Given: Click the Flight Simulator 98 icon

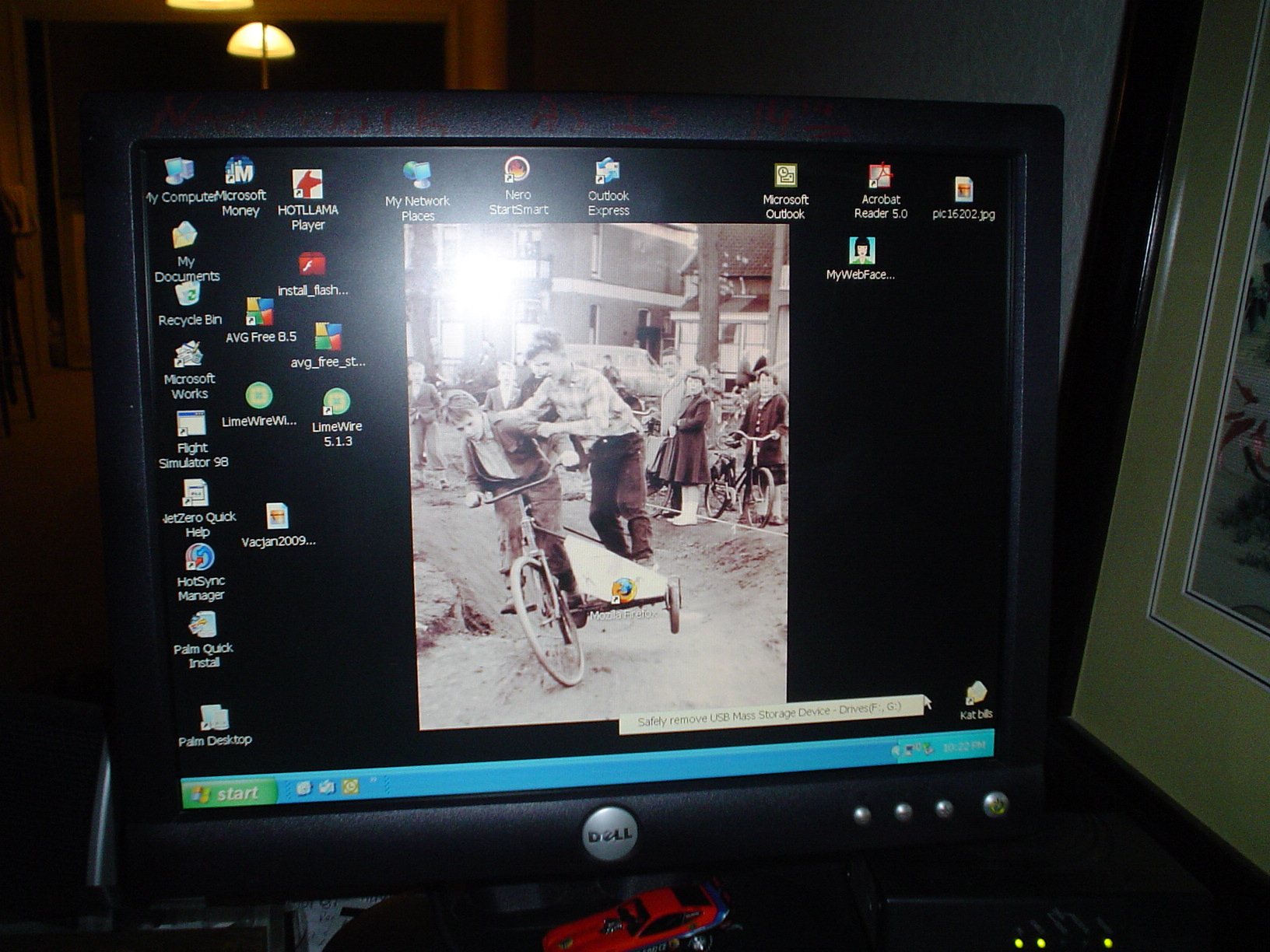Looking at the screenshot, I should pos(192,439).
